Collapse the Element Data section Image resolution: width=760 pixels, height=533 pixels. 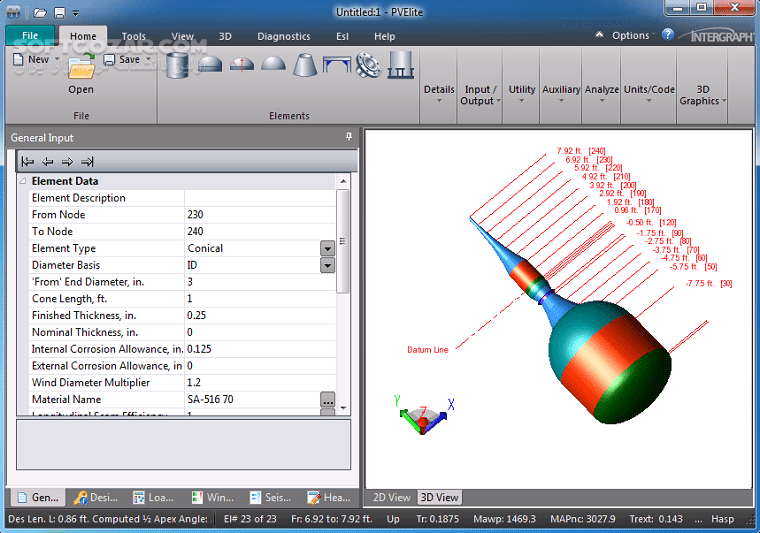tap(22, 181)
